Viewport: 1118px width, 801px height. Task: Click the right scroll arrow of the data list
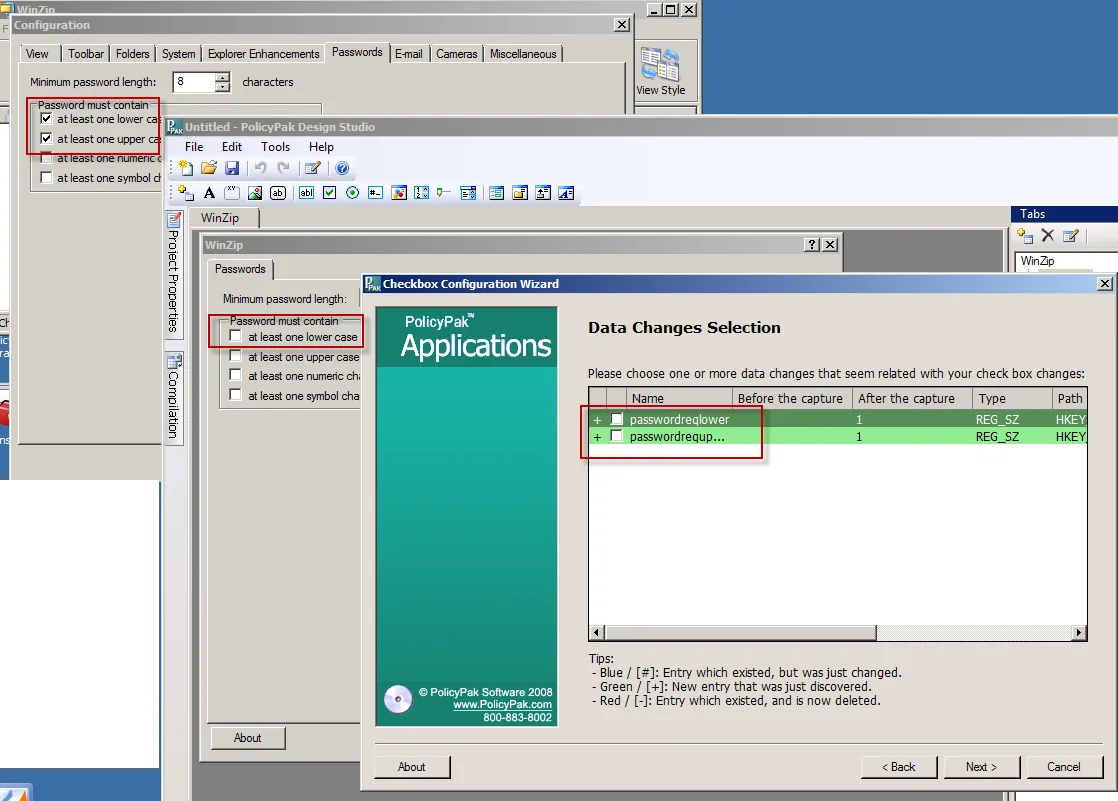pos(1079,632)
